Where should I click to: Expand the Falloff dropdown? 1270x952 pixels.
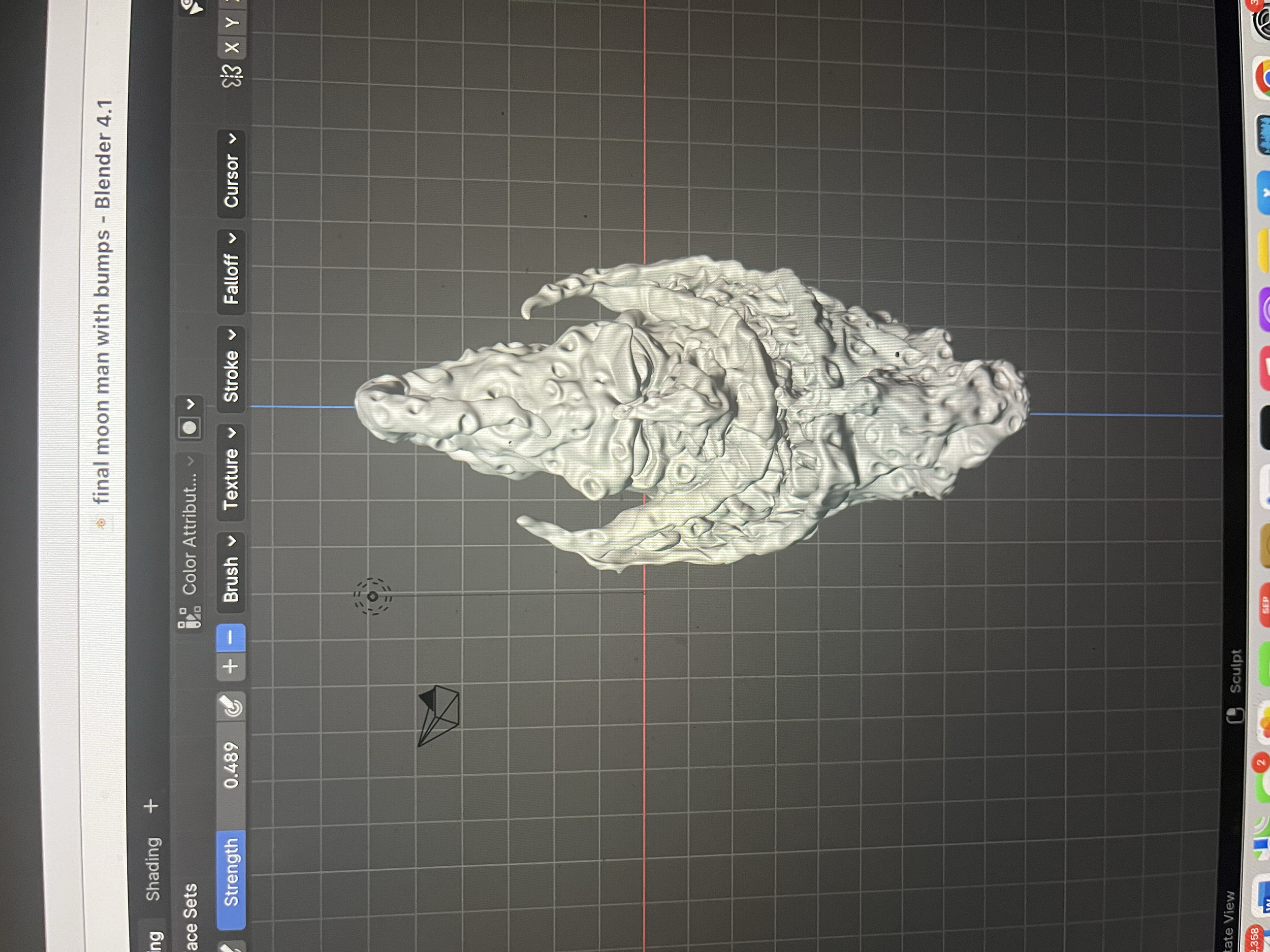tap(231, 272)
